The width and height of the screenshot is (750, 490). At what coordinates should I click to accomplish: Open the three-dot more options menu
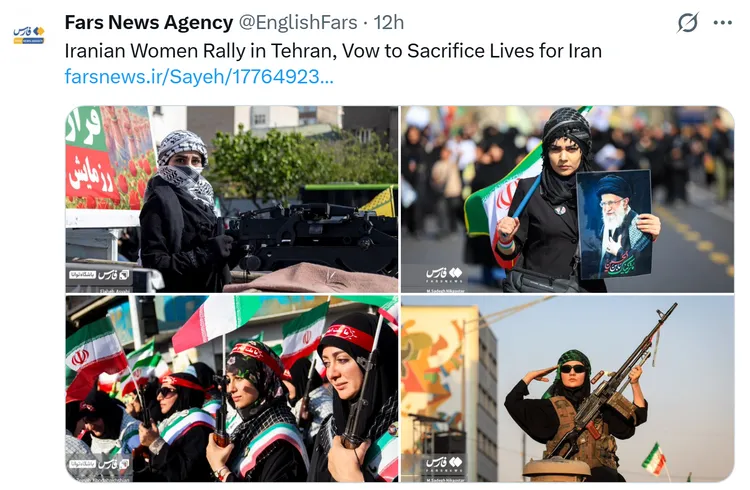click(x=722, y=22)
